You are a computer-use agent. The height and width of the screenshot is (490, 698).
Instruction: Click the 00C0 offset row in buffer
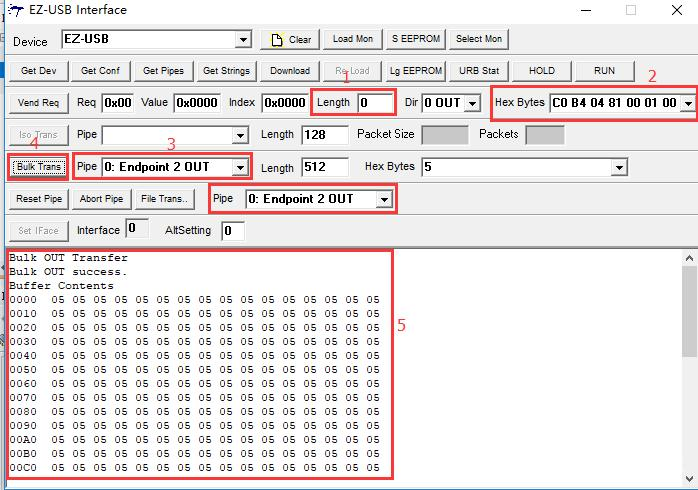pyautogui.click(x=195, y=467)
